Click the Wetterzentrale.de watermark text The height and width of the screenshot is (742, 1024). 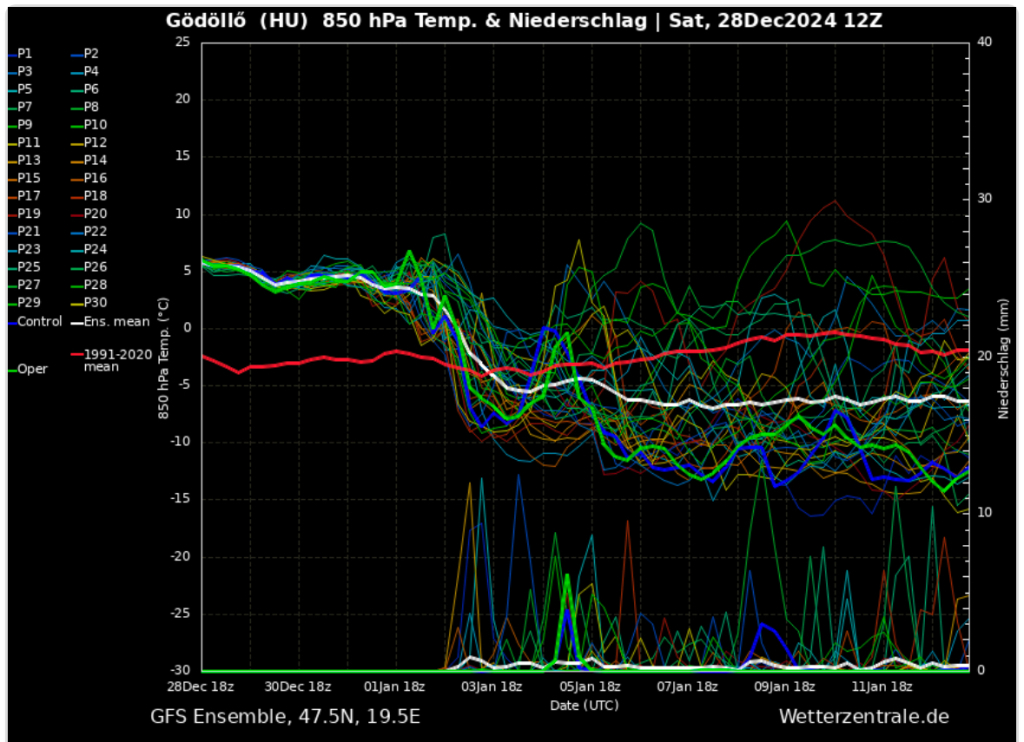point(863,716)
